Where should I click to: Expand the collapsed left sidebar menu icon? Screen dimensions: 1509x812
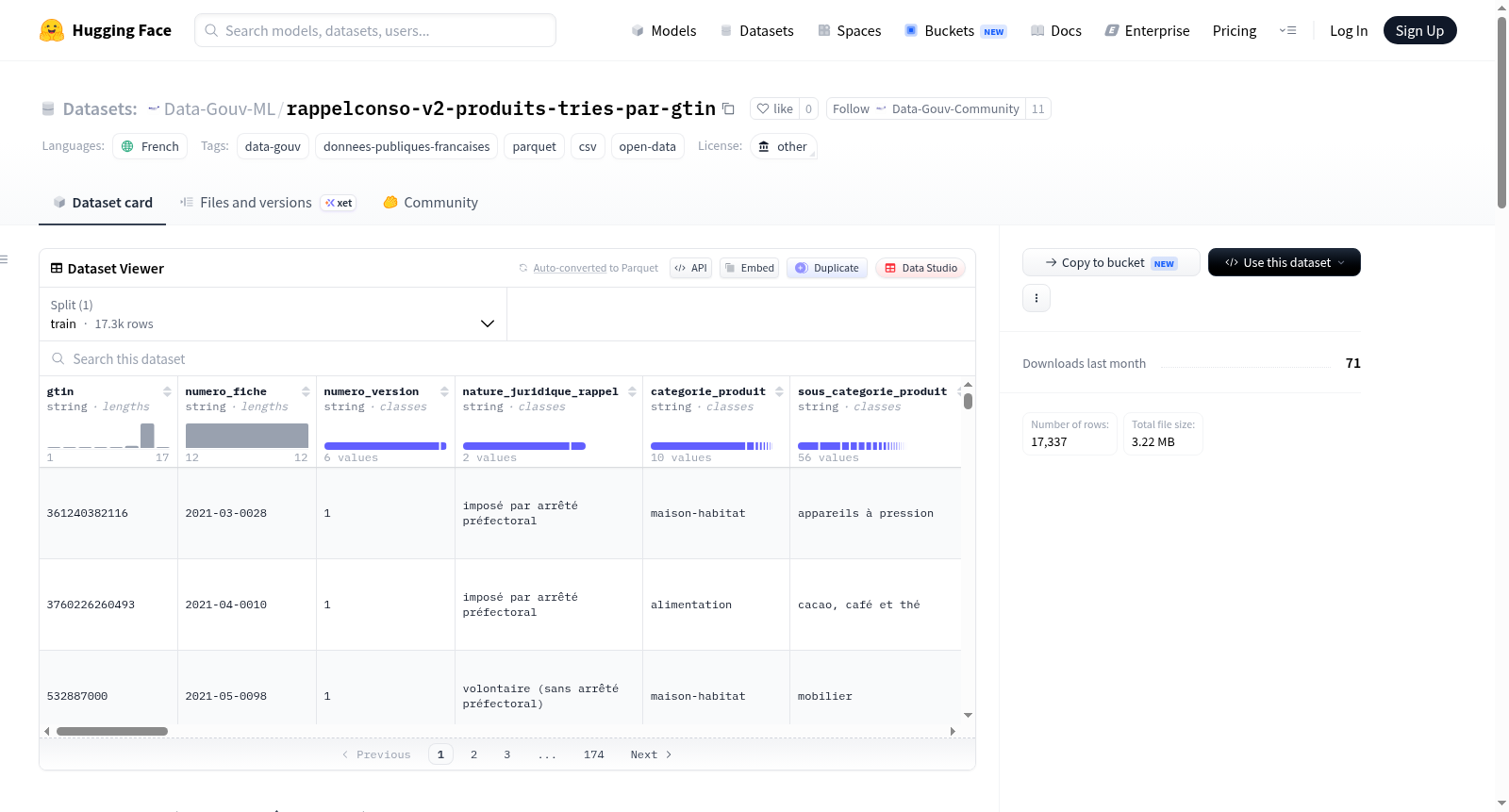coord(4,259)
